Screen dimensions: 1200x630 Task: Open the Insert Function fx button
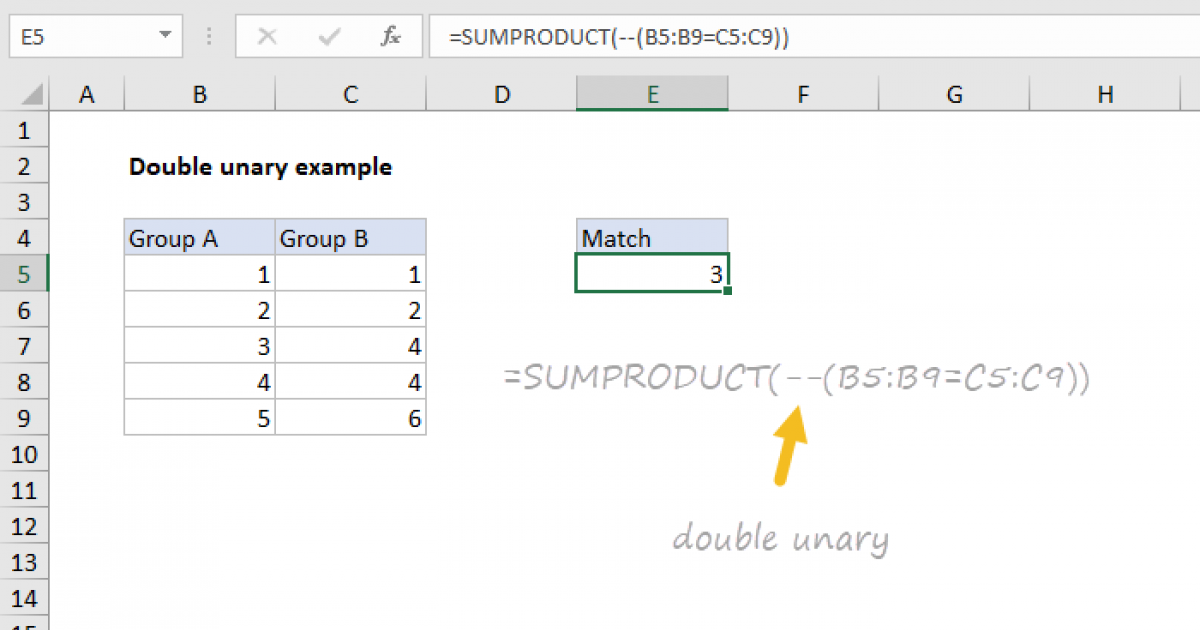coord(391,37)
